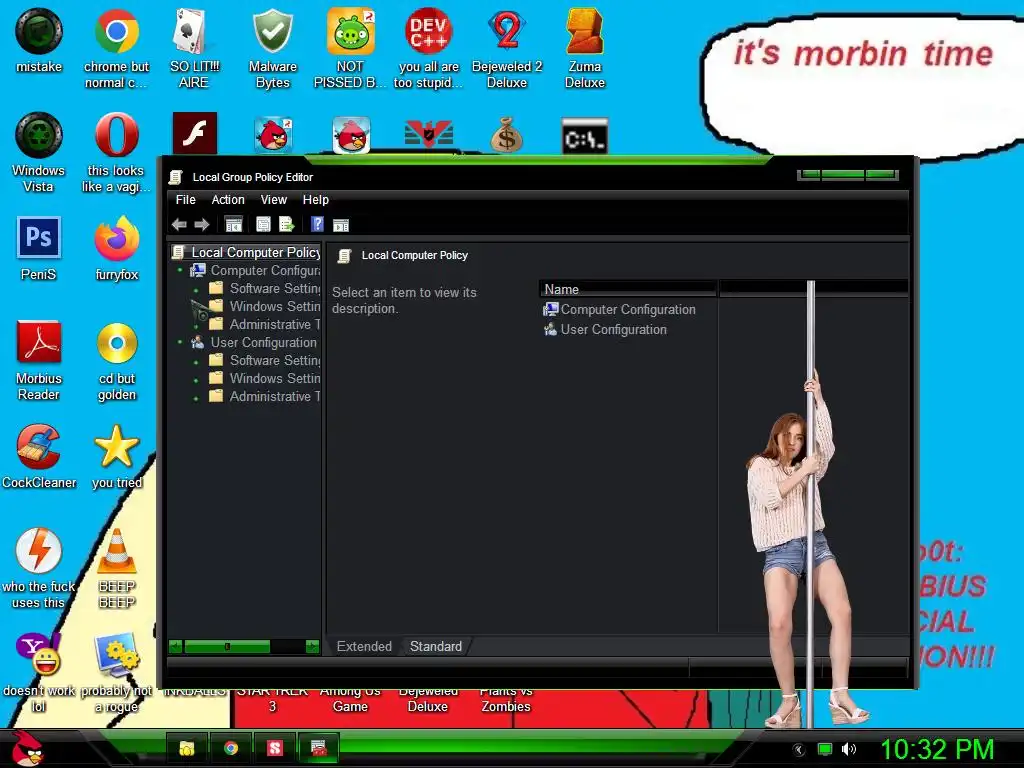This screenshot has width=1024, height=768.
Task: Select the Dev C++ 'you all are too stupid' icon
Action: 428,48
